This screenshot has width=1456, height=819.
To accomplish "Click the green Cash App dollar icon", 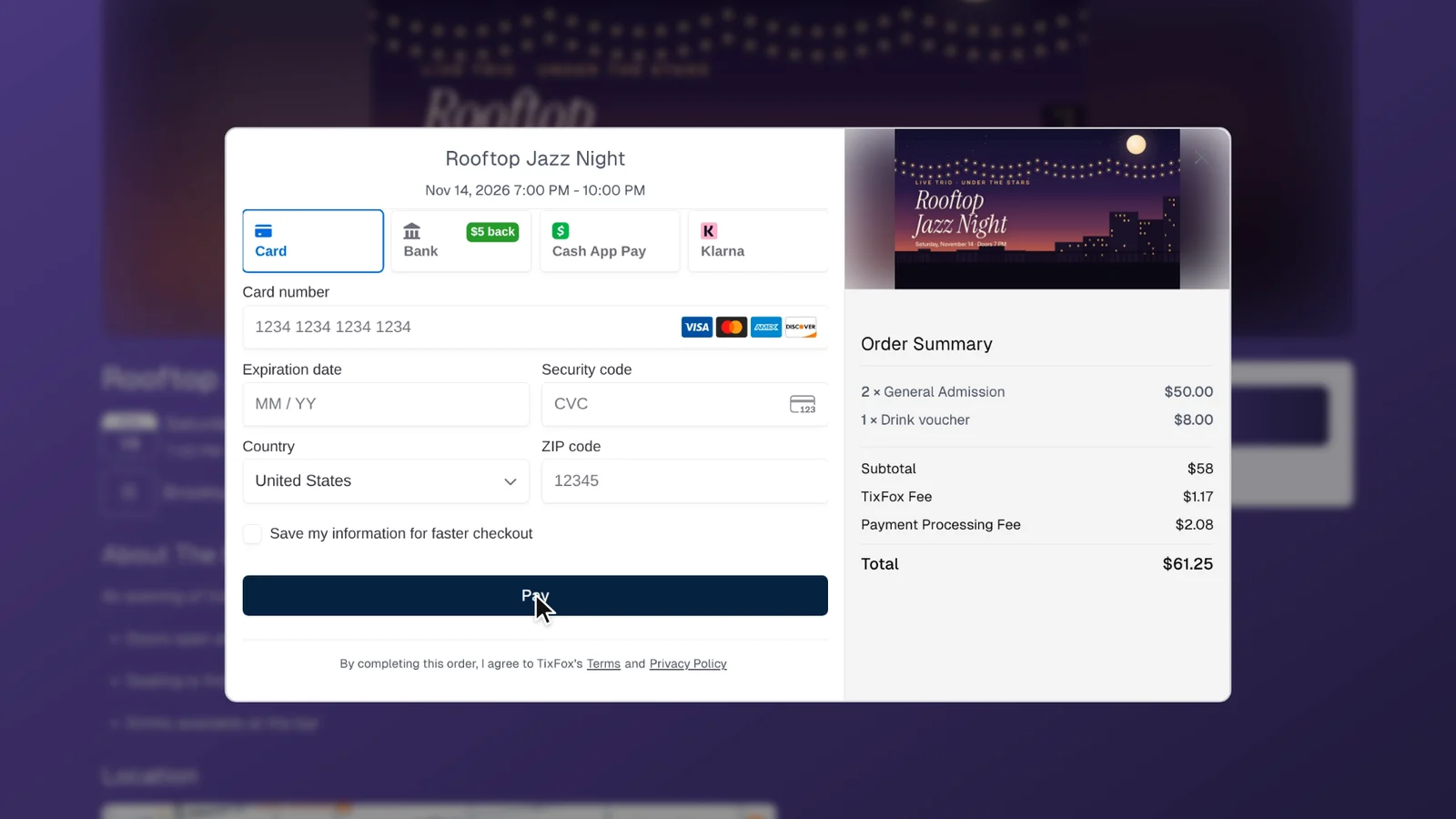I will [x=561, y=231].
